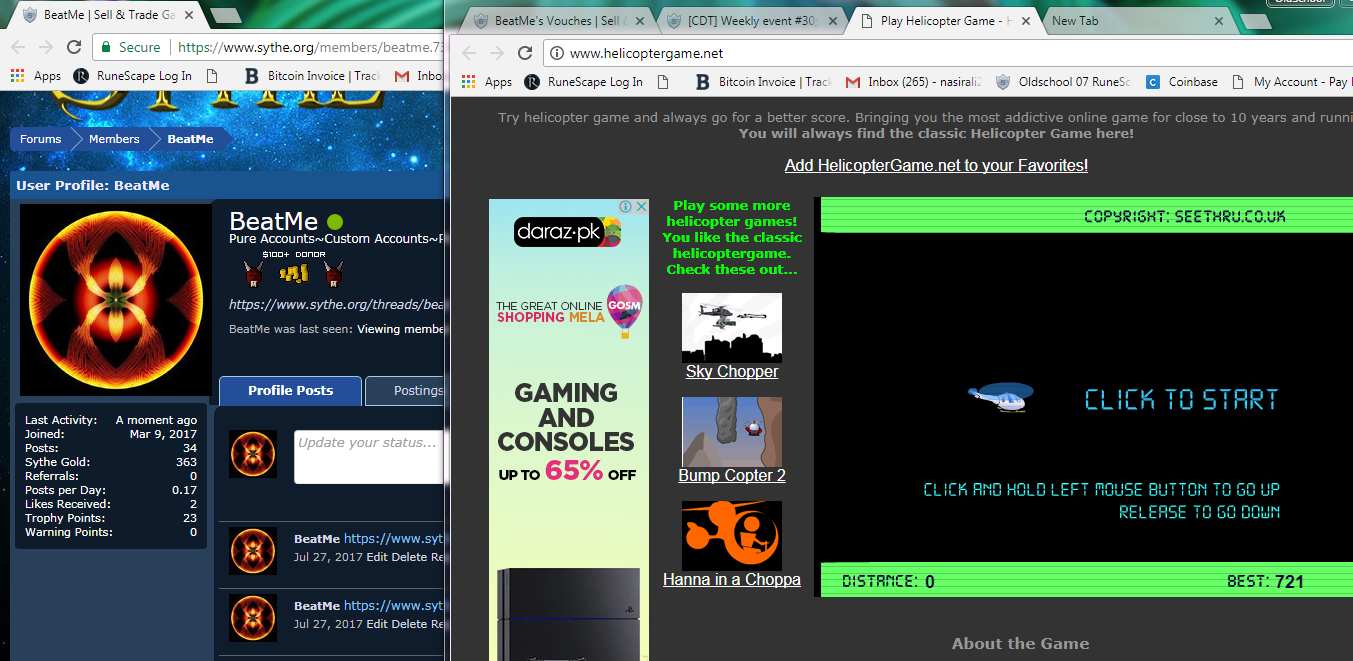This screenshot has width=1353, height=661.
Task: Close the daraz.pk ad with X icon
Action: [641, 206]
